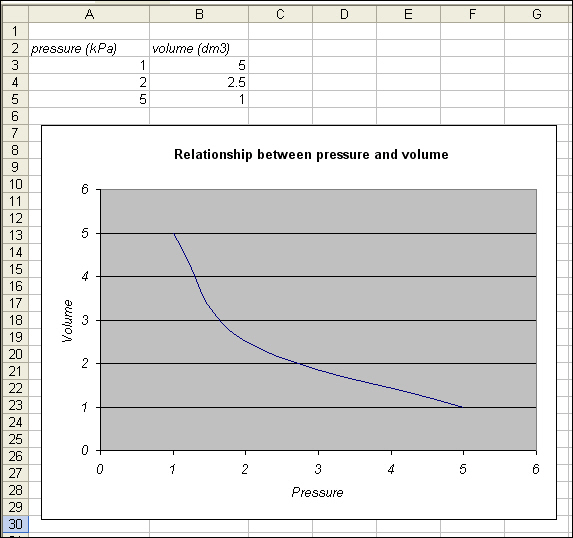This screenshot has height=538, width=573.
Task: Select cell A5 with value 5
Action: pyautogui.click(x=89, y=99)
